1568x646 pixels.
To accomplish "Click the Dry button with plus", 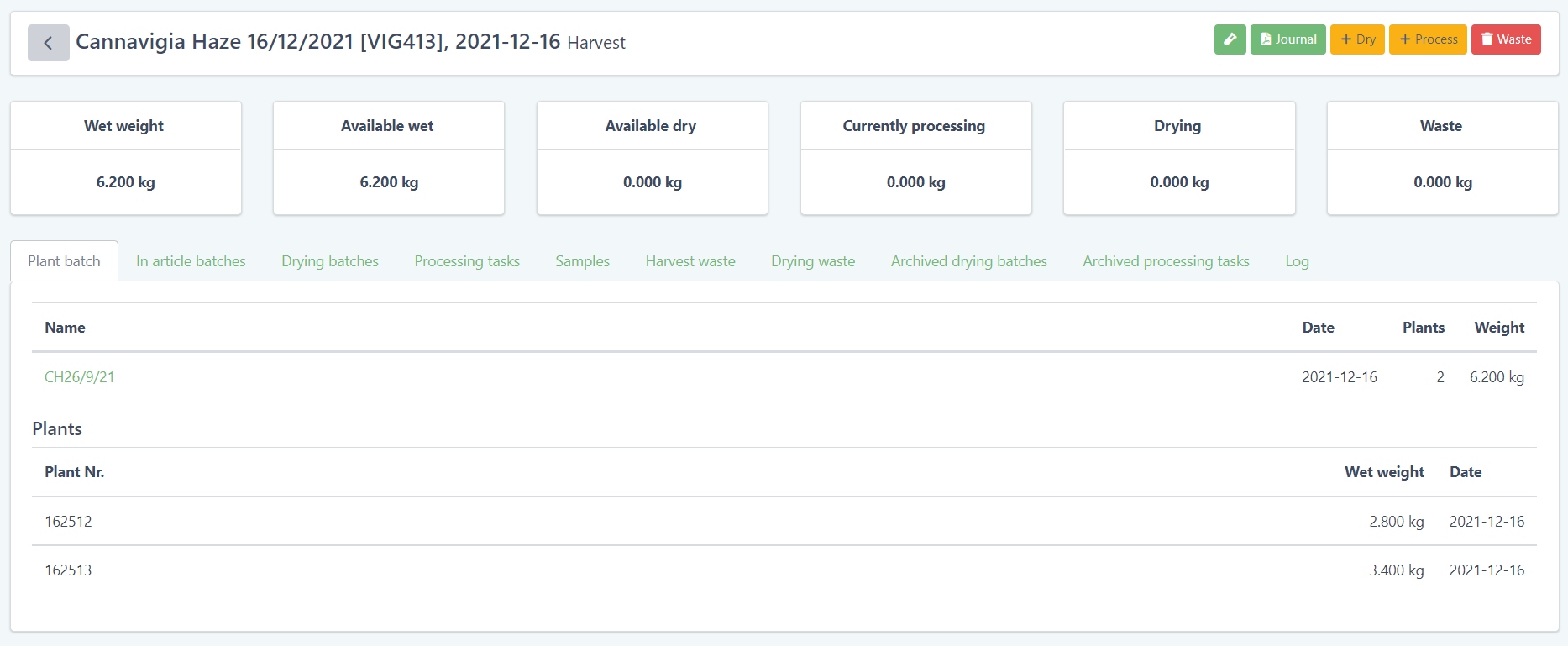I will 1356,39.
